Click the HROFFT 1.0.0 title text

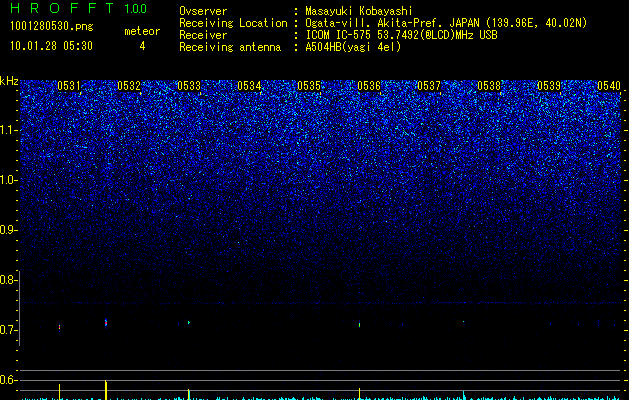tap(78, 8)
